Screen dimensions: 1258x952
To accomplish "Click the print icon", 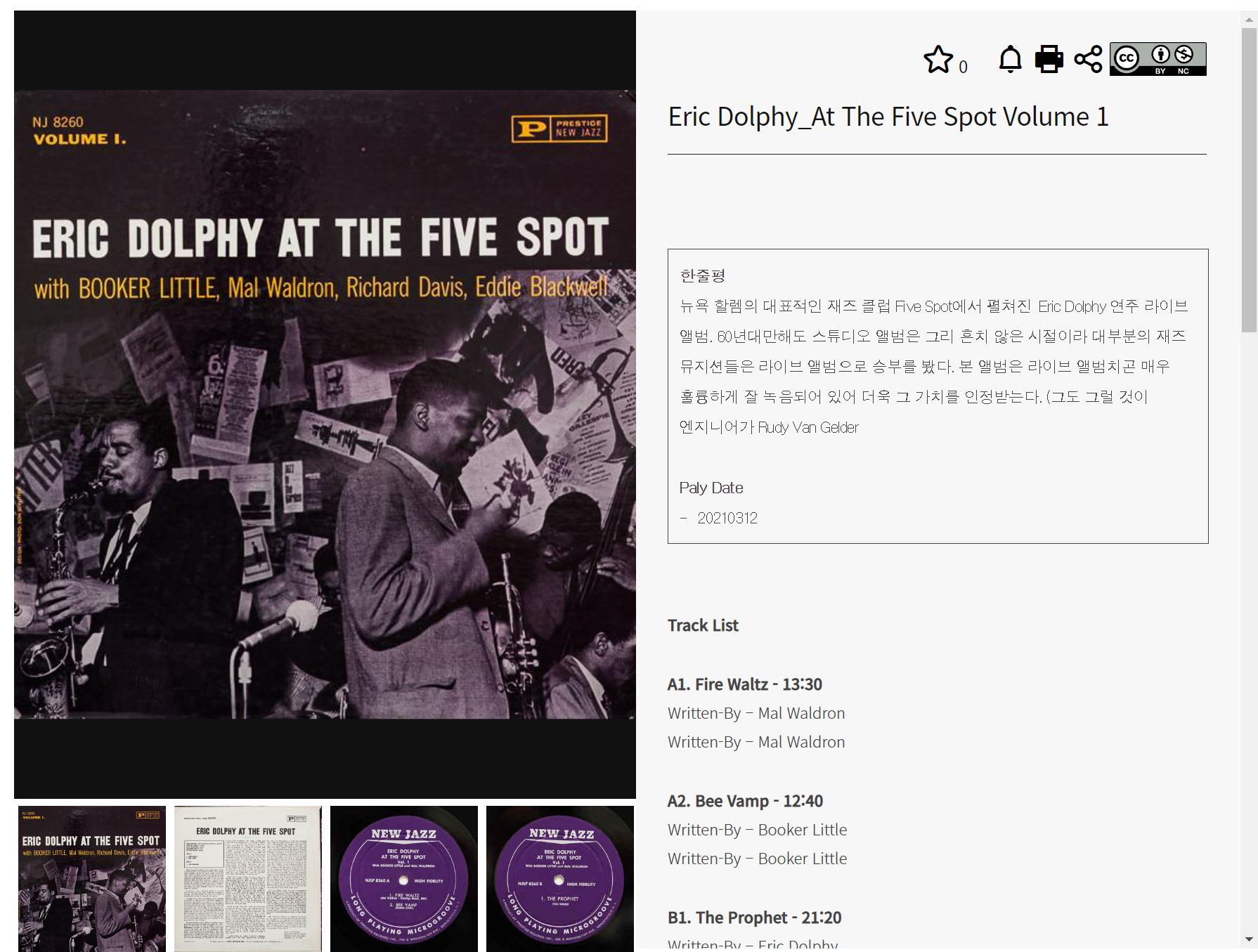I will 1049,59.
